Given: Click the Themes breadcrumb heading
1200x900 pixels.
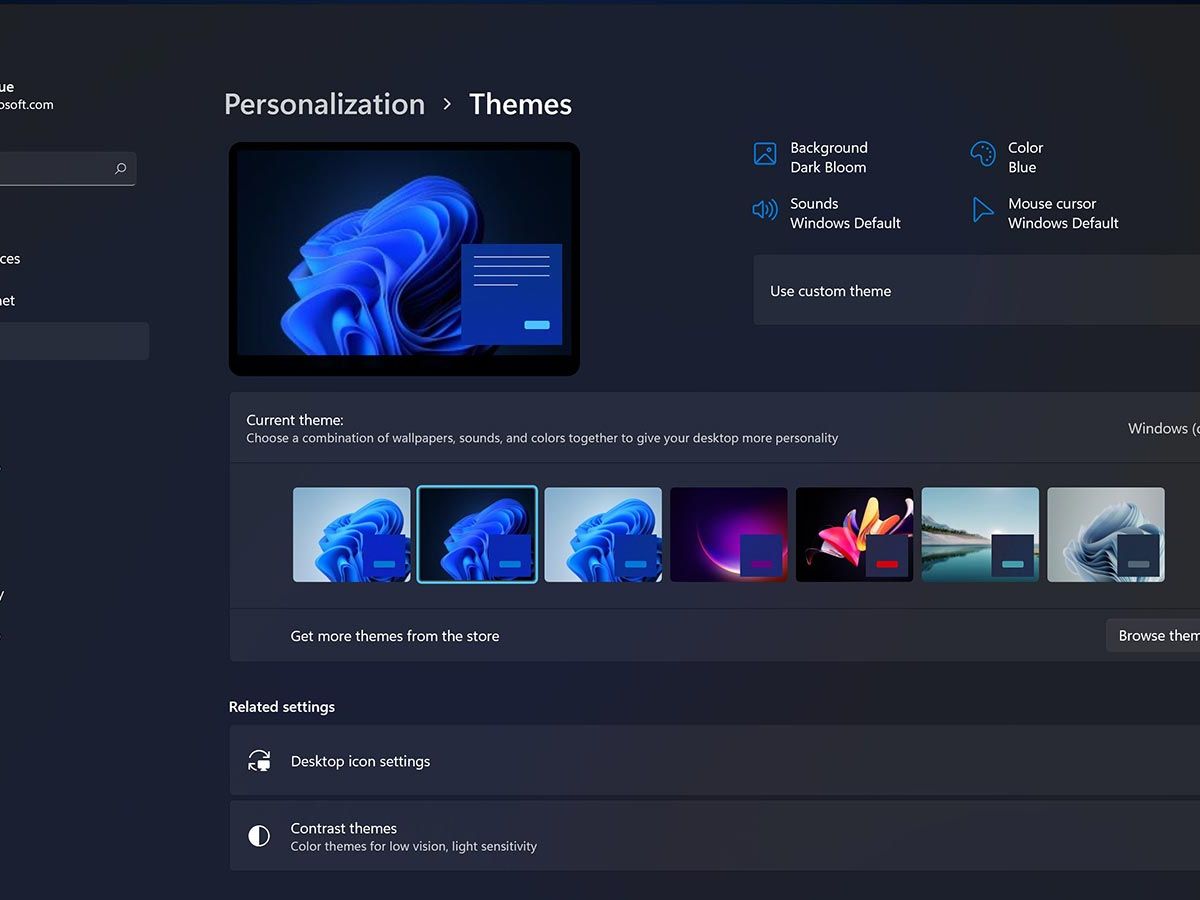Looking at the screenshot, I should coord(520,104).
